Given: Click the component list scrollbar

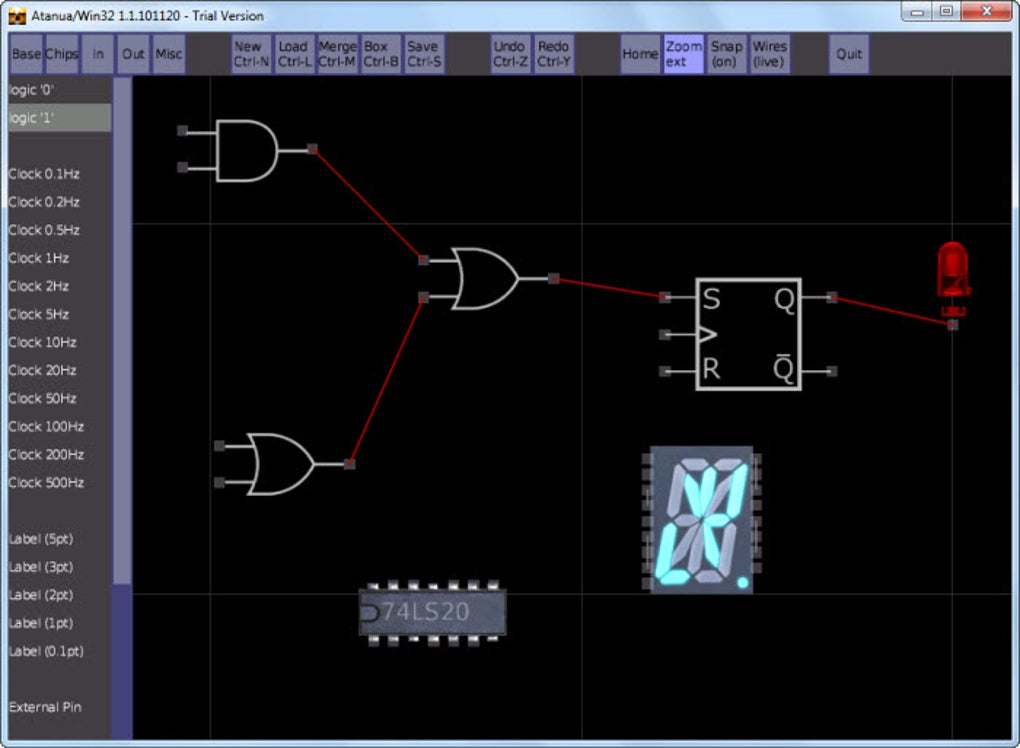Looking at the screenshot, I should point(122,331).
